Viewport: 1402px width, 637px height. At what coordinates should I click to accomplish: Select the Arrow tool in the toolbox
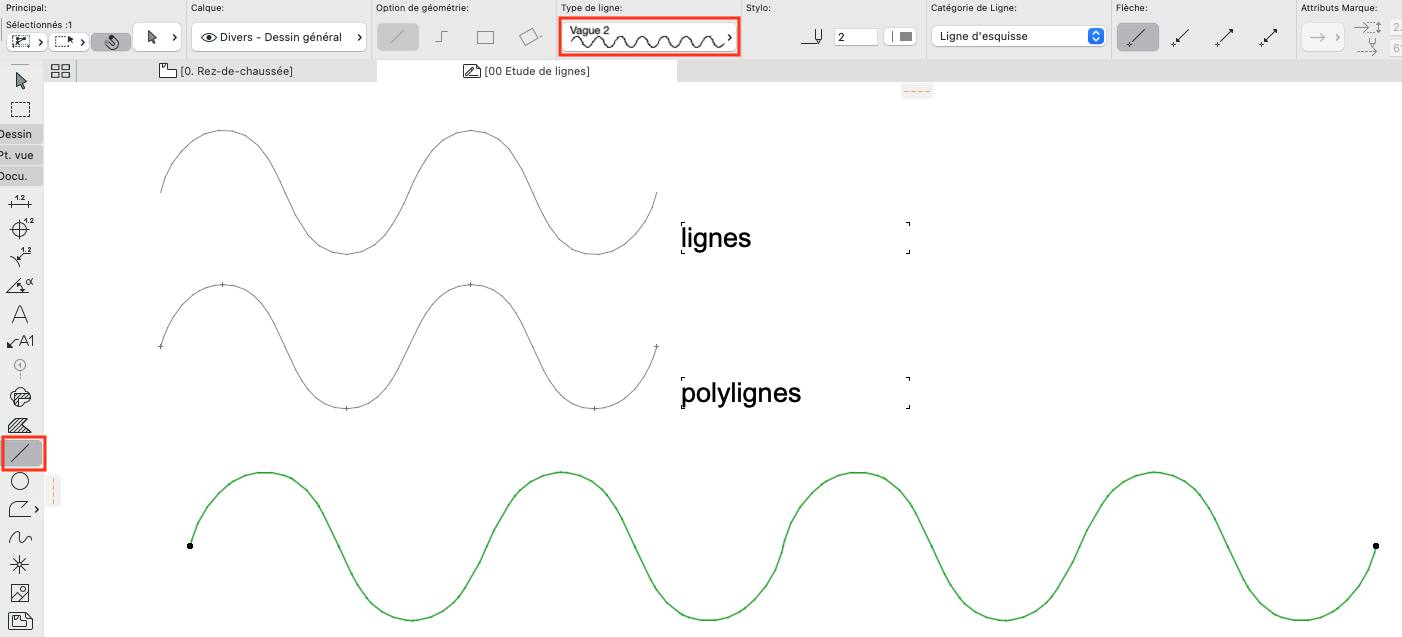tap(21, 81)
